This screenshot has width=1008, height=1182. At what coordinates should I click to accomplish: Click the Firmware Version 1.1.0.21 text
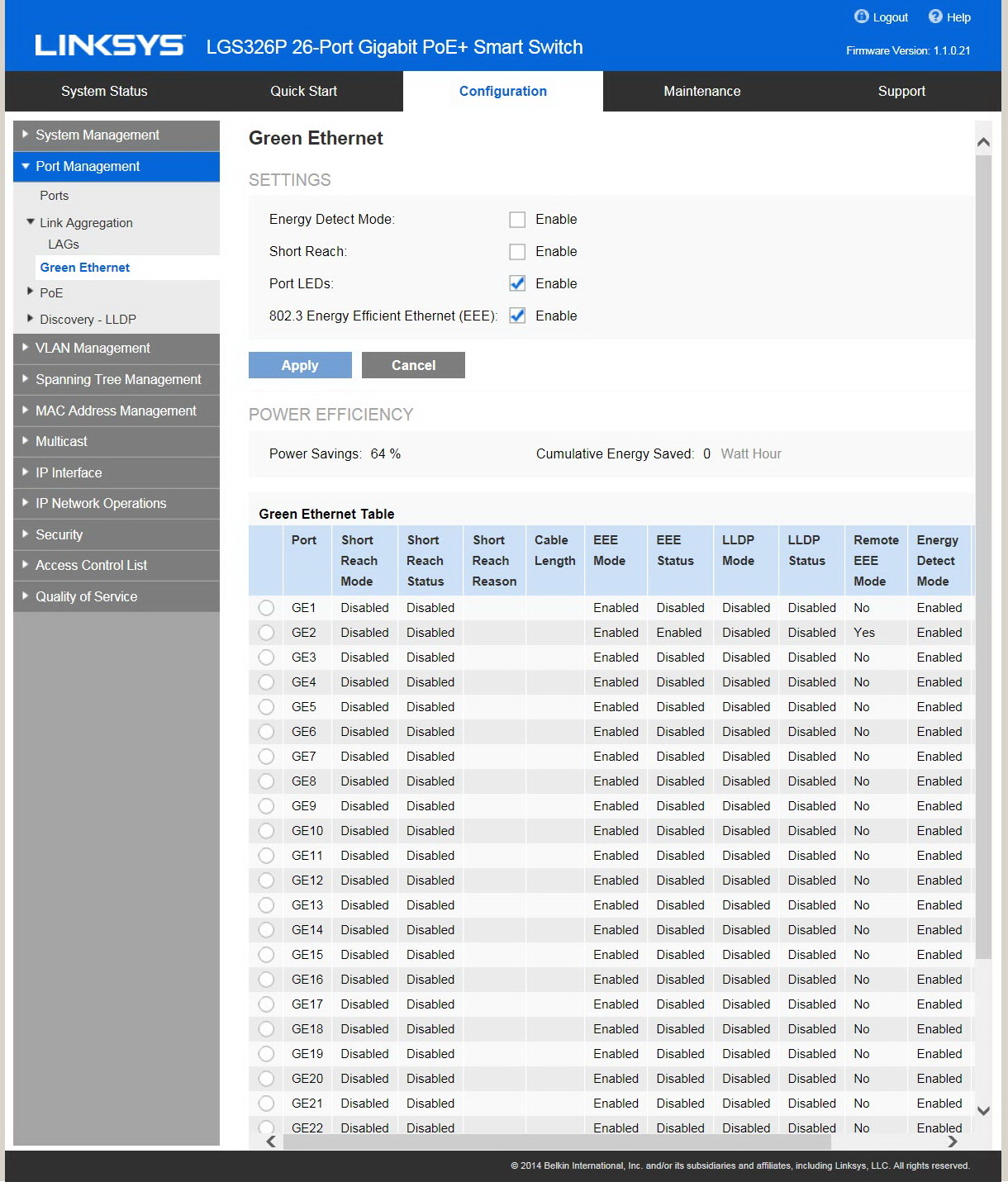click(908, 50)
